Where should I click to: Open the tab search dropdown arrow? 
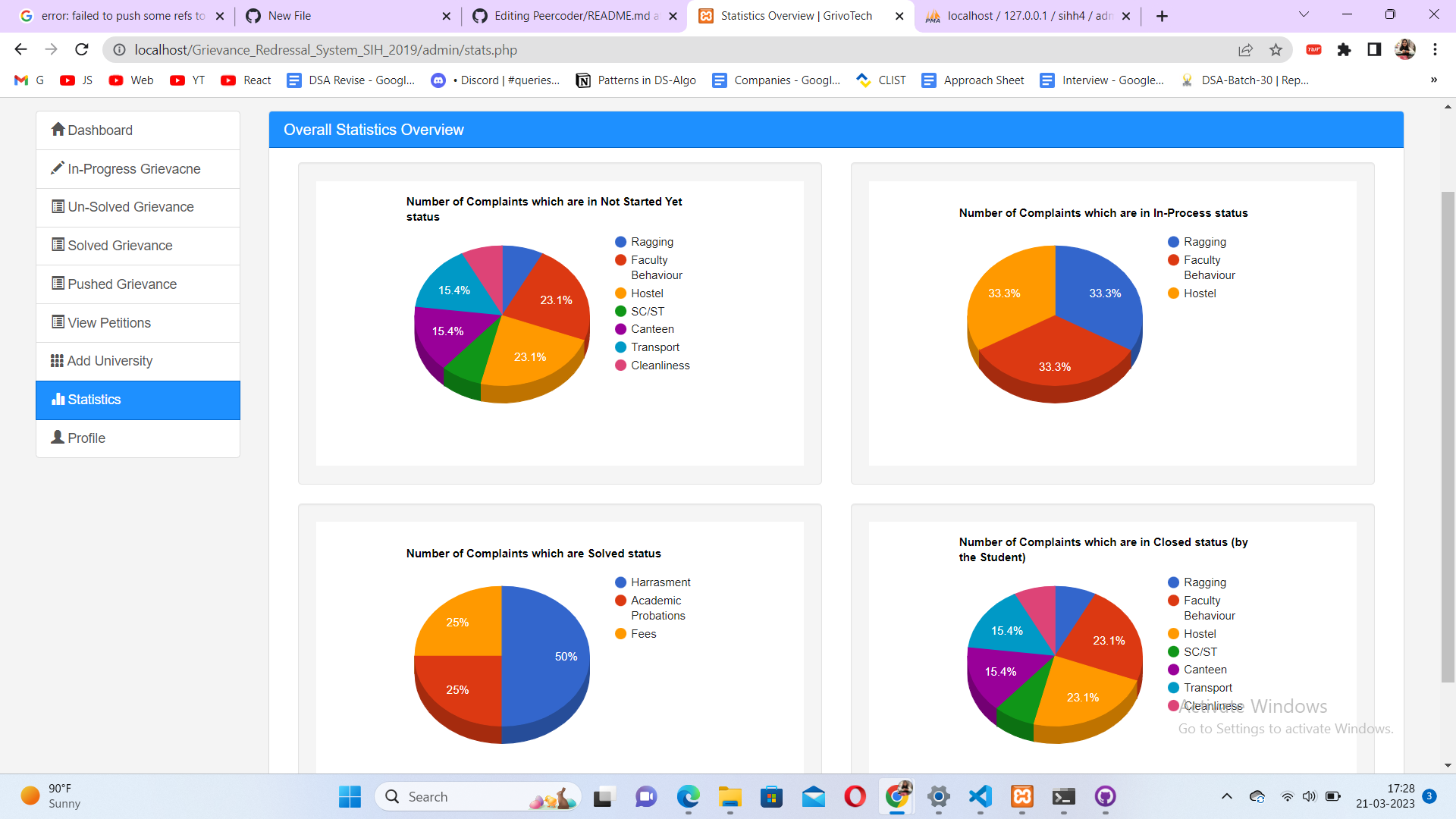click(x=1304, y=15)
